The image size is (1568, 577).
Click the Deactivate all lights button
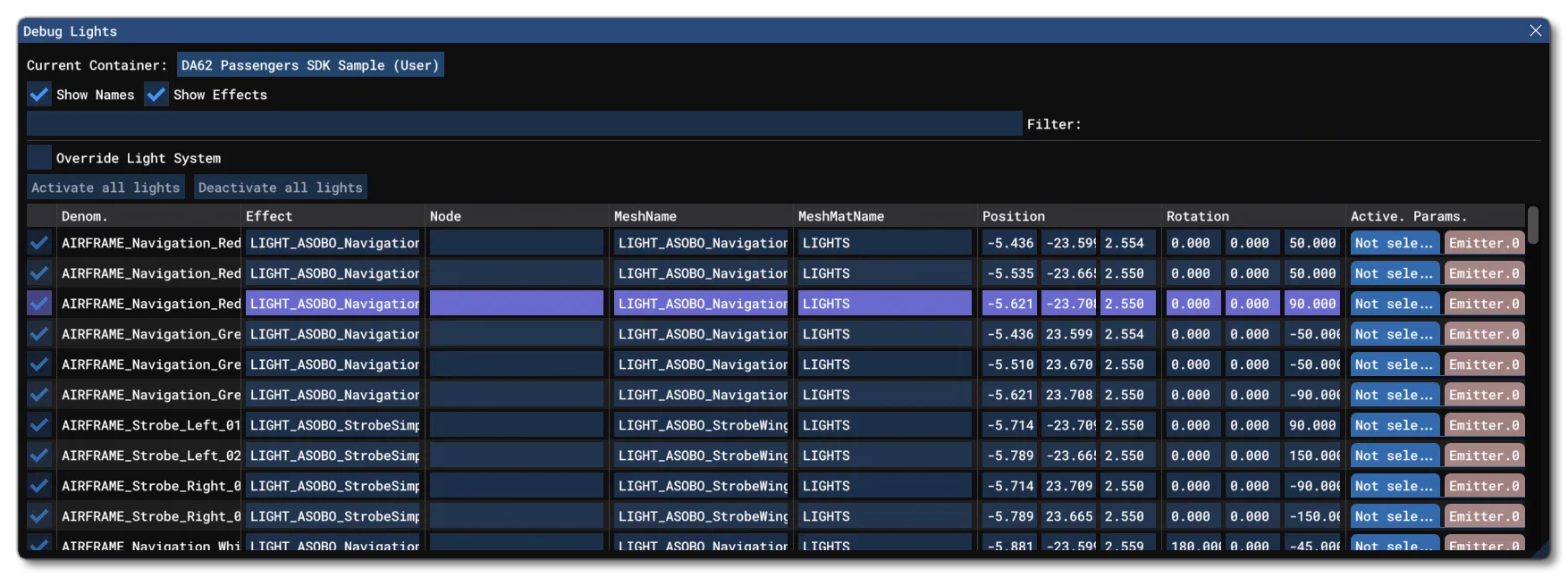point(281,187)
